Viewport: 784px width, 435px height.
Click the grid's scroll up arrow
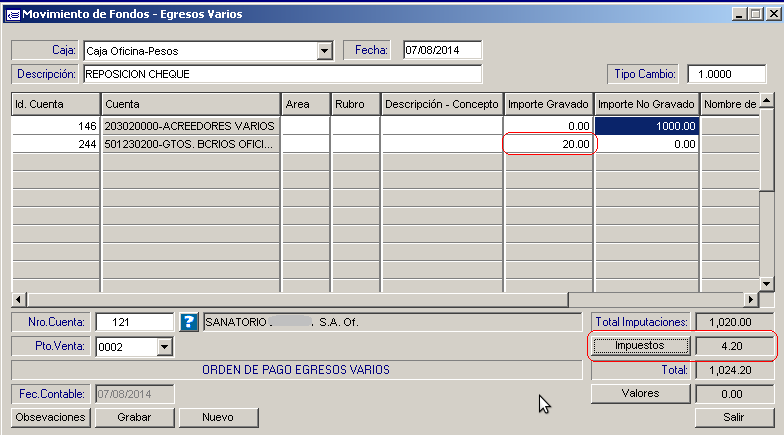(766, 100)
